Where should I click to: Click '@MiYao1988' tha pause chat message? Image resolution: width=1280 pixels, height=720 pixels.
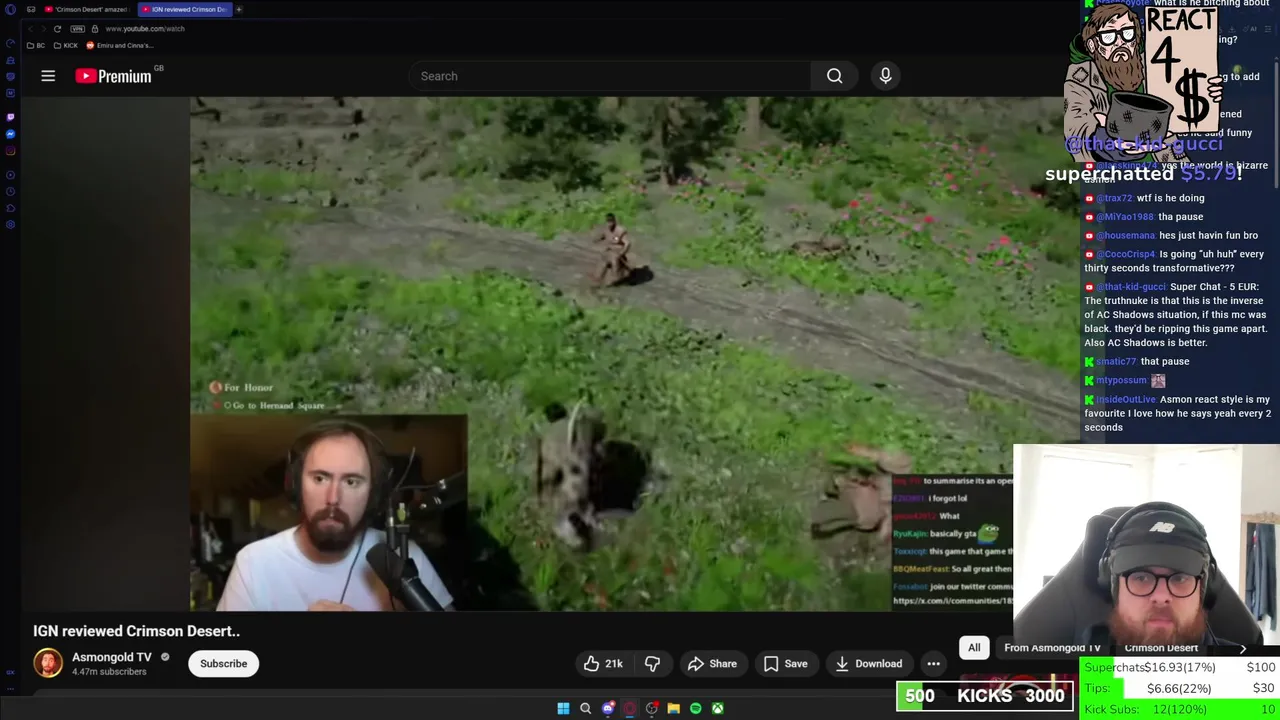tap(1144, 217)
